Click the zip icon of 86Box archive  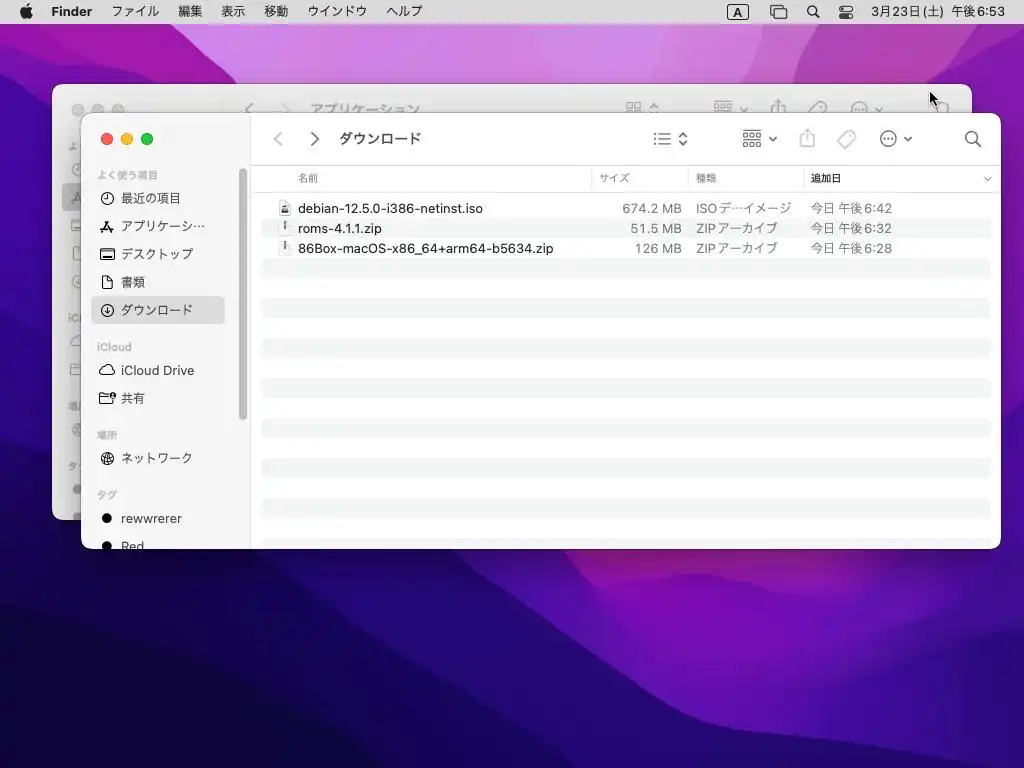click(285, 248)
